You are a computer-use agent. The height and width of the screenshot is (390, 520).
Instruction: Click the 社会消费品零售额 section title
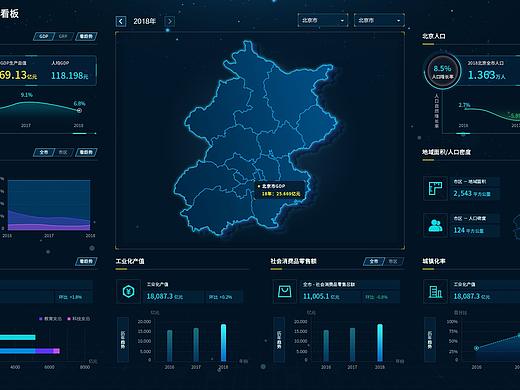(x=293, y=261)
